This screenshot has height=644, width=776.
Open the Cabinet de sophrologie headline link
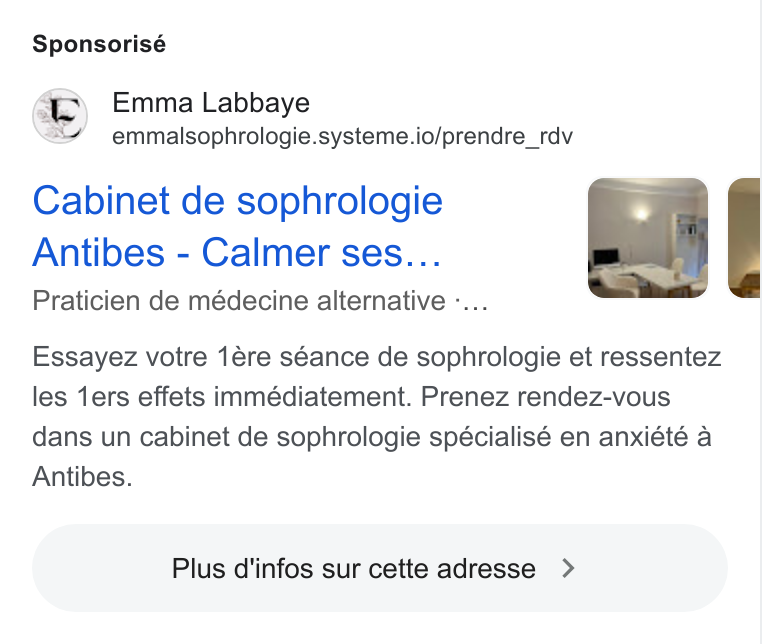click(x=238, y=227)
